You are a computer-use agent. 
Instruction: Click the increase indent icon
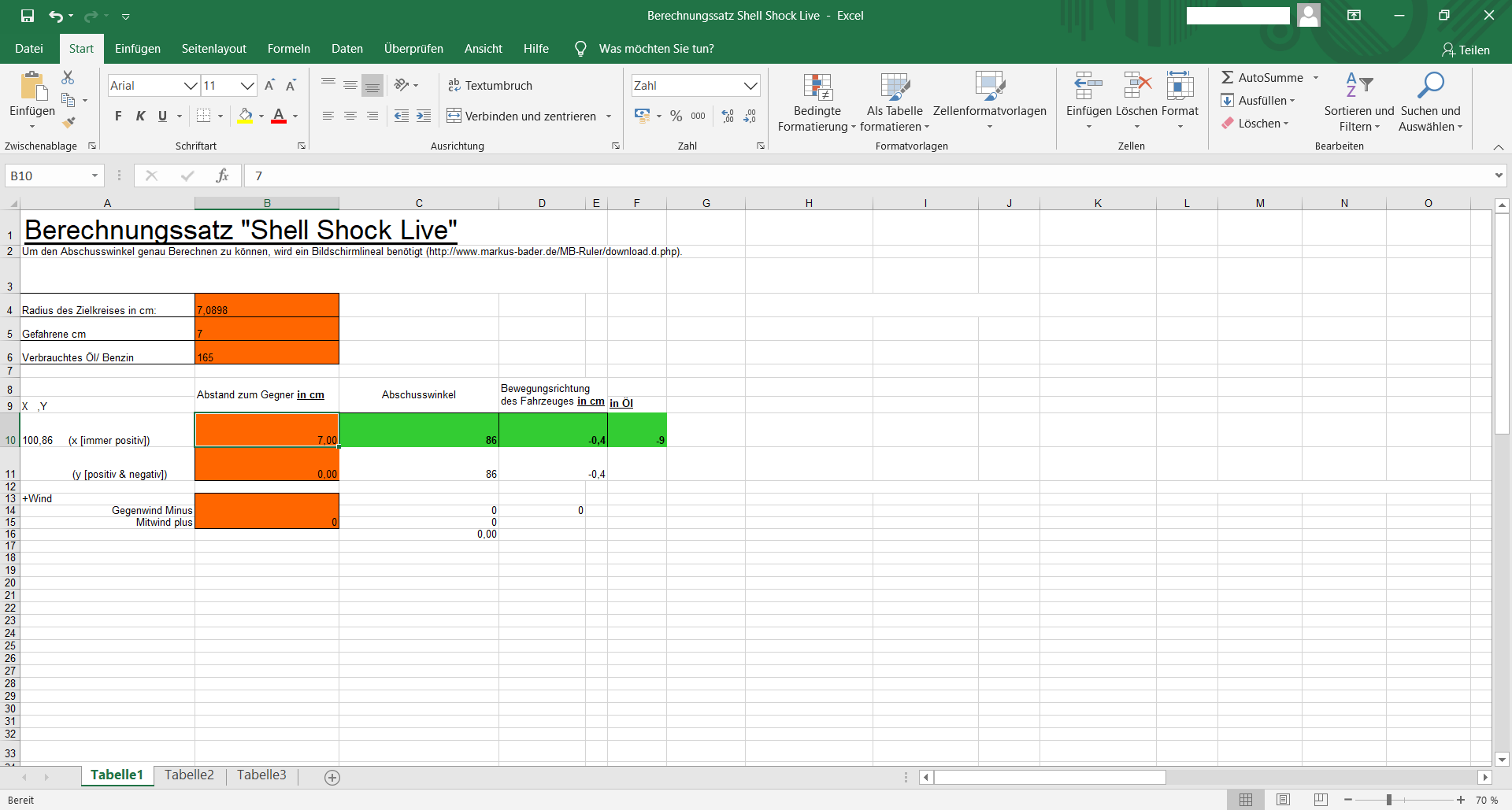(424, 117)
